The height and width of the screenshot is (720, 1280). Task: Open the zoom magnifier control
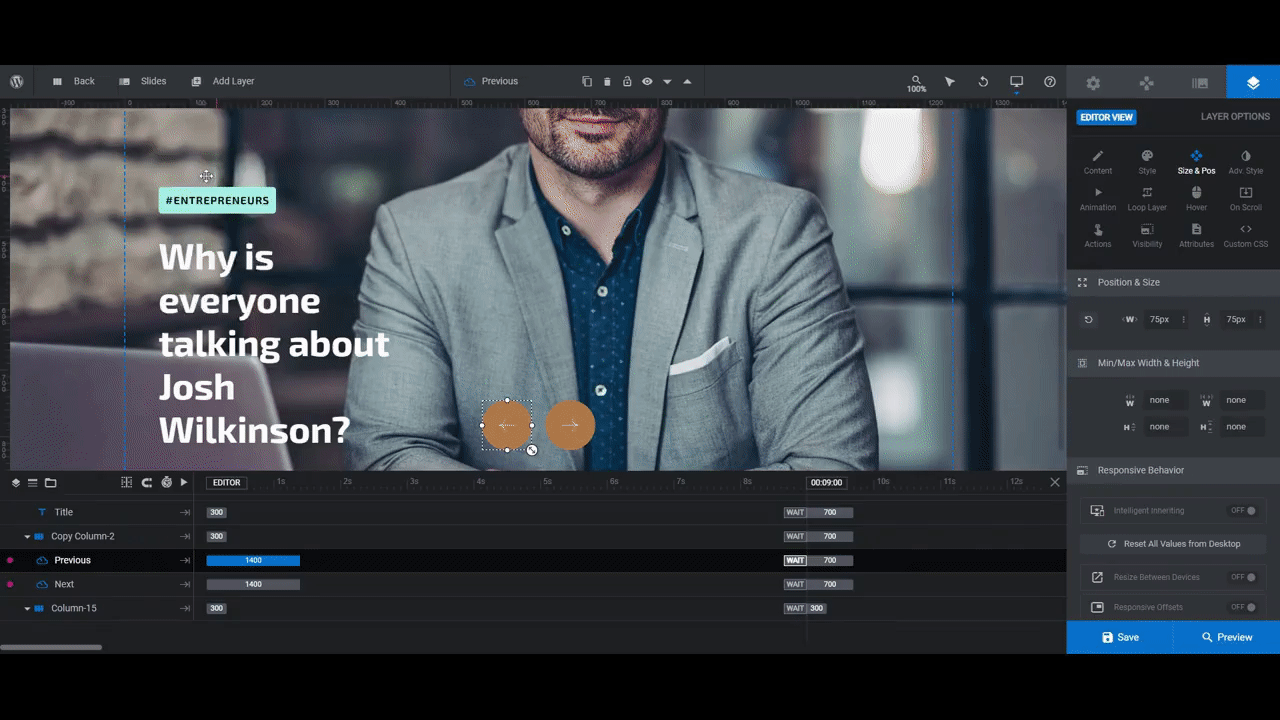tap(916, 83)
